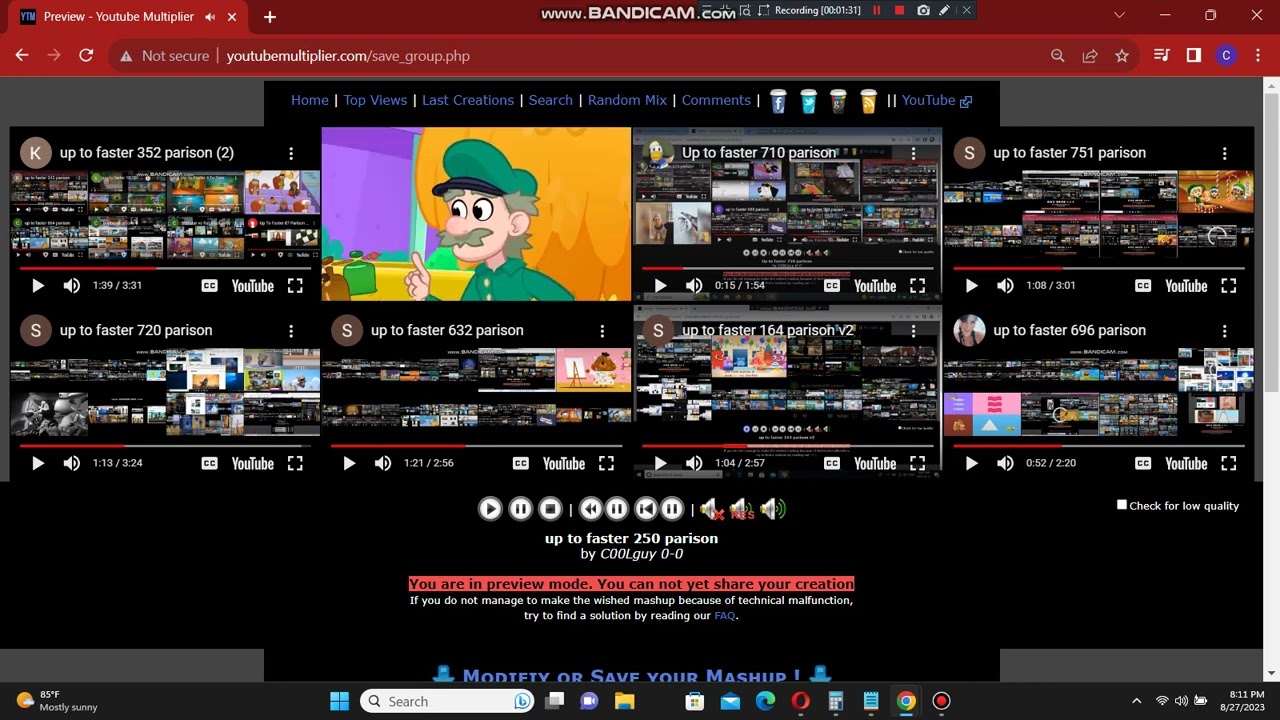The height and width of the screenshot is (720, 1280).
Task: Click channel avatar on '696 parison' video
Action: pyautogui.click(x=969, y=330)
